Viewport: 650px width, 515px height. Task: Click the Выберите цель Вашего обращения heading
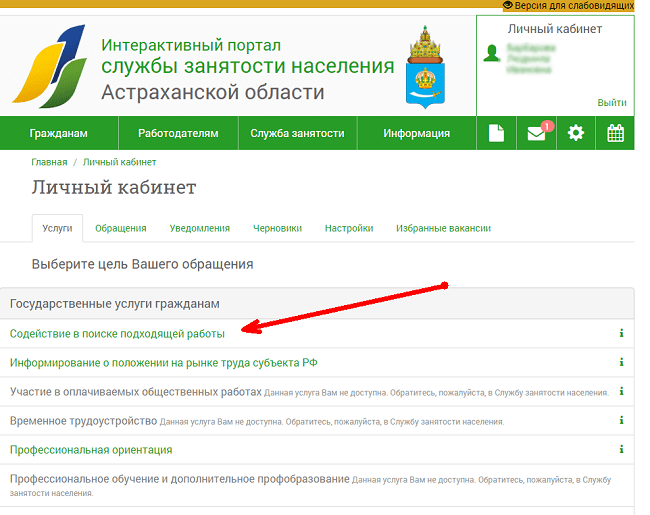[x=143, y=264]
